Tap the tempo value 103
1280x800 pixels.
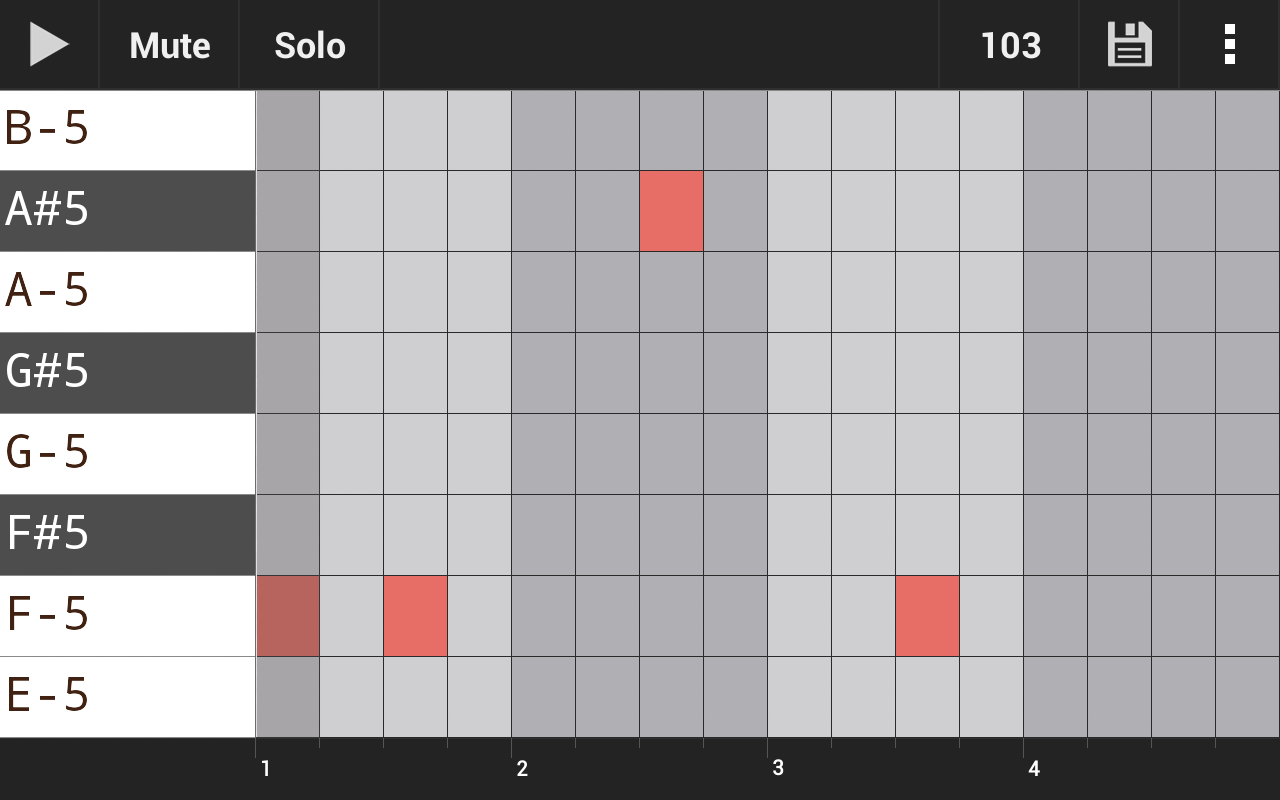[1009, 45]
